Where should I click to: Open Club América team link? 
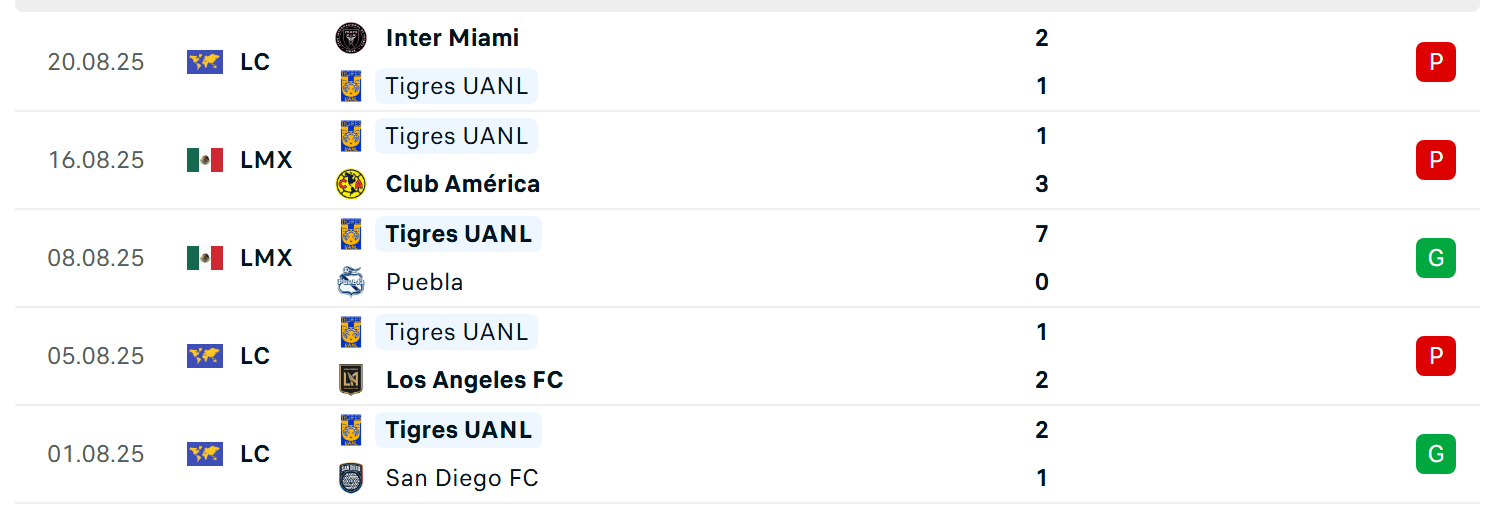coord(463,184)
